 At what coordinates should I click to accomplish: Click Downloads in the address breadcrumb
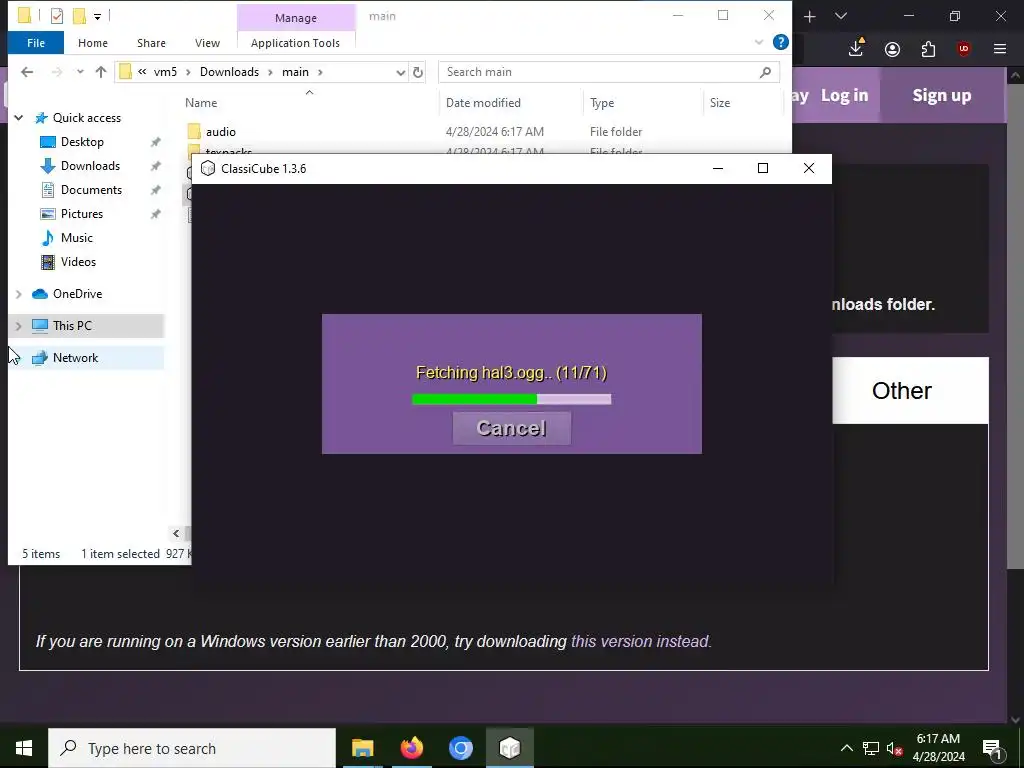coord(229,72)
